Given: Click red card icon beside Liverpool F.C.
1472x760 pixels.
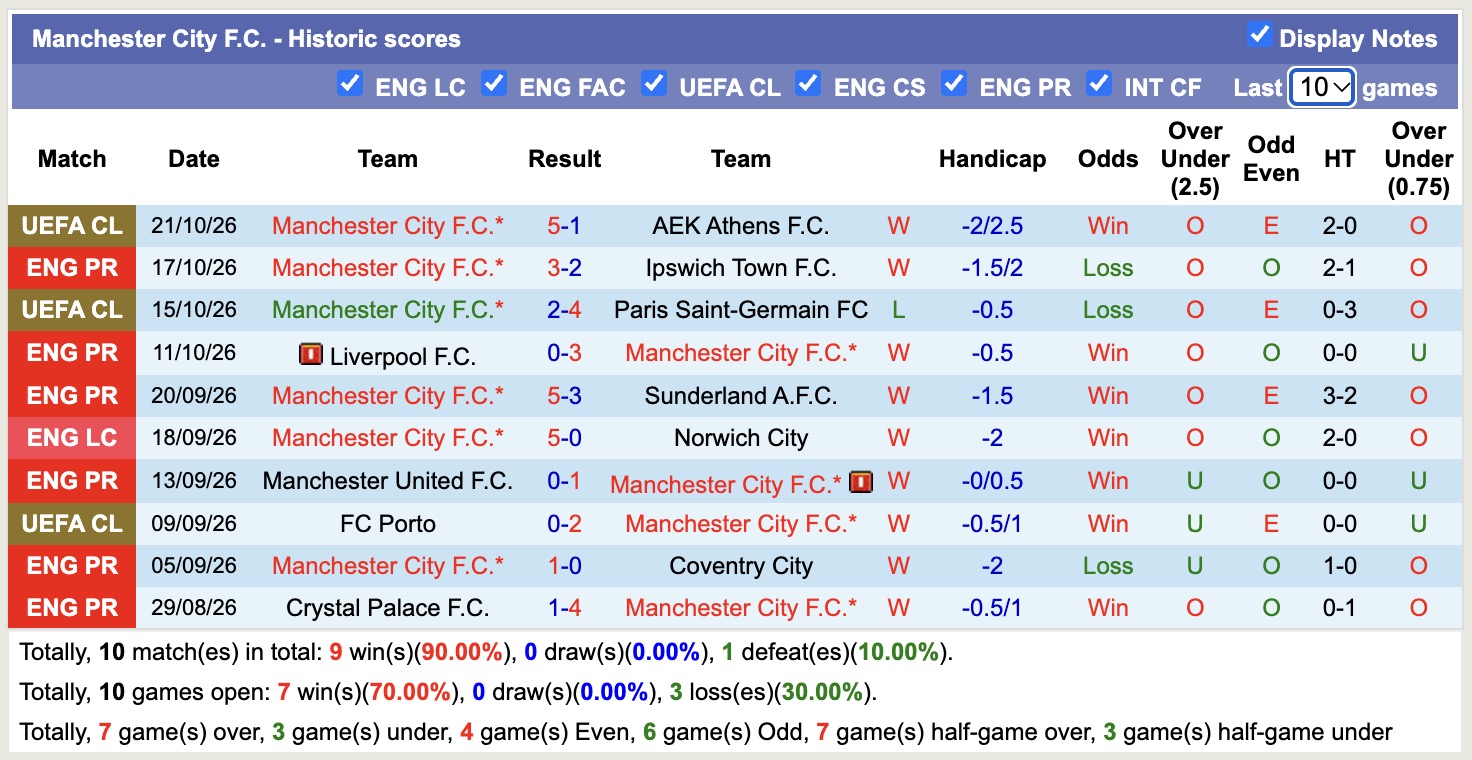Looking at the screenshot, I should pyautogui.click(x=310, y=354).
